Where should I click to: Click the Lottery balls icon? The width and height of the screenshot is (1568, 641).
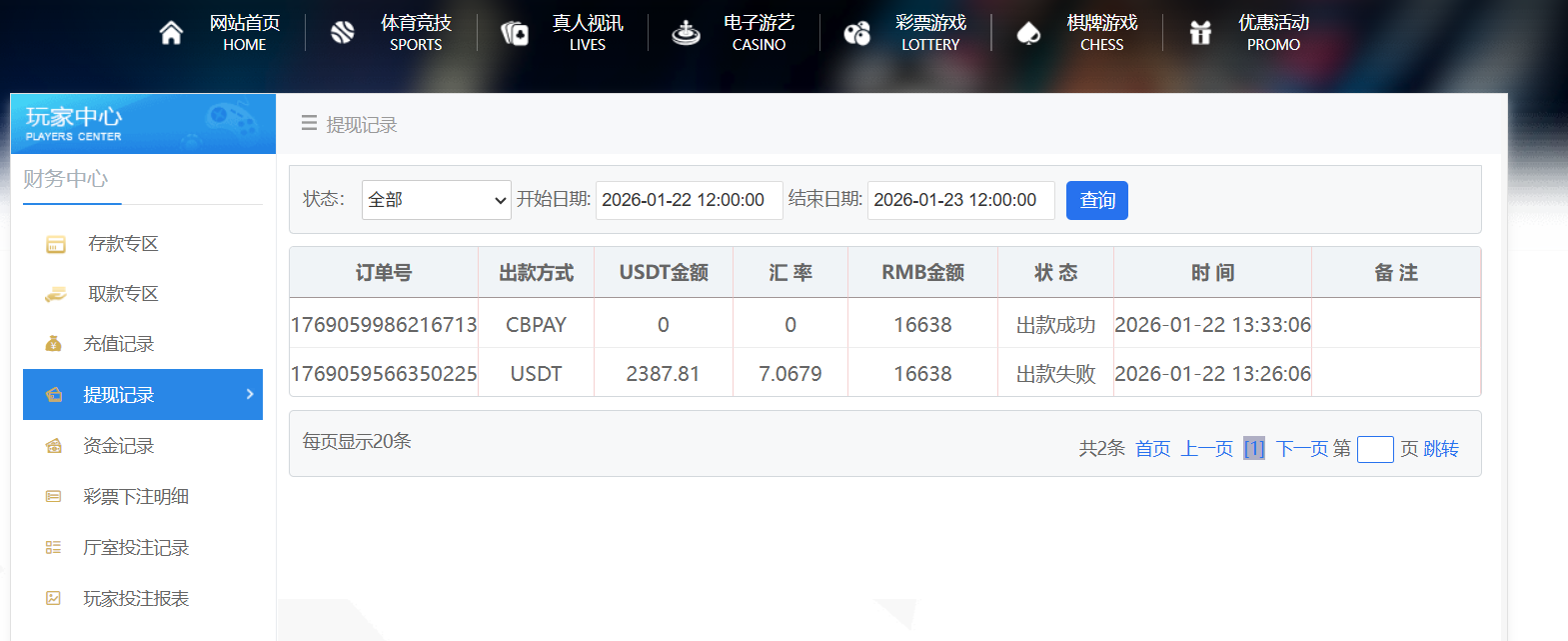pos(857,33)
